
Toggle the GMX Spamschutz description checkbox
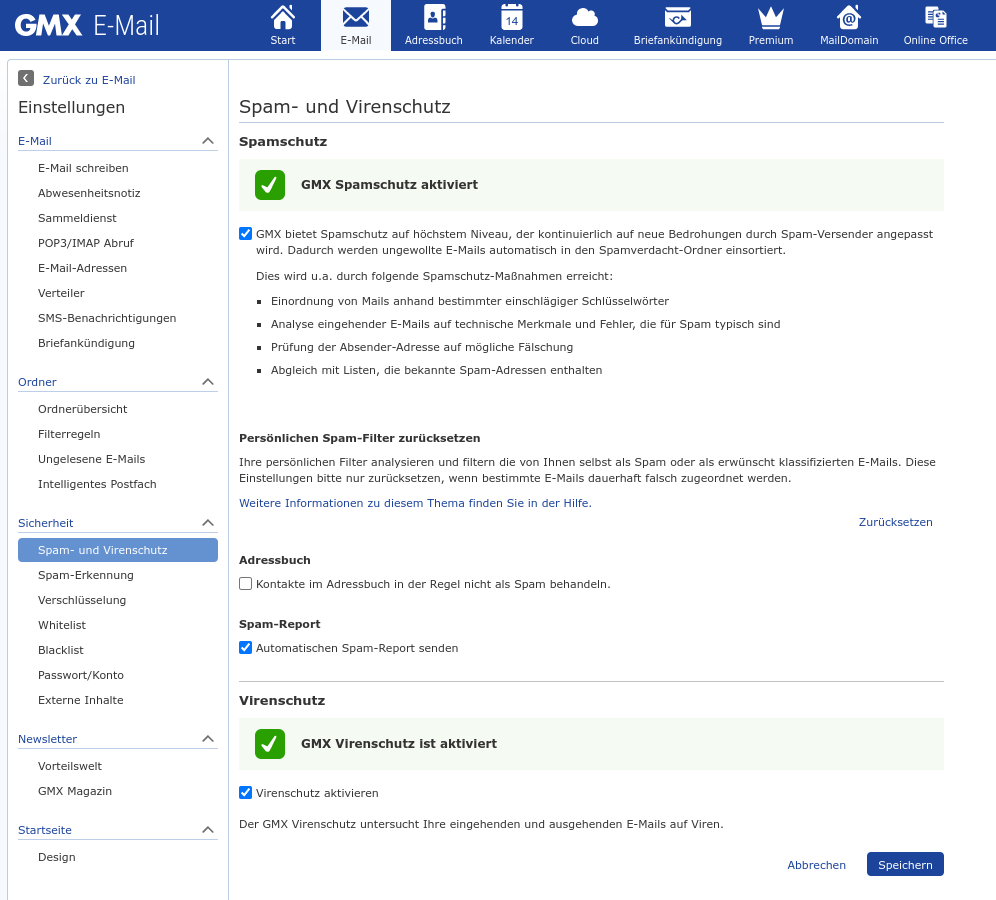245,234
